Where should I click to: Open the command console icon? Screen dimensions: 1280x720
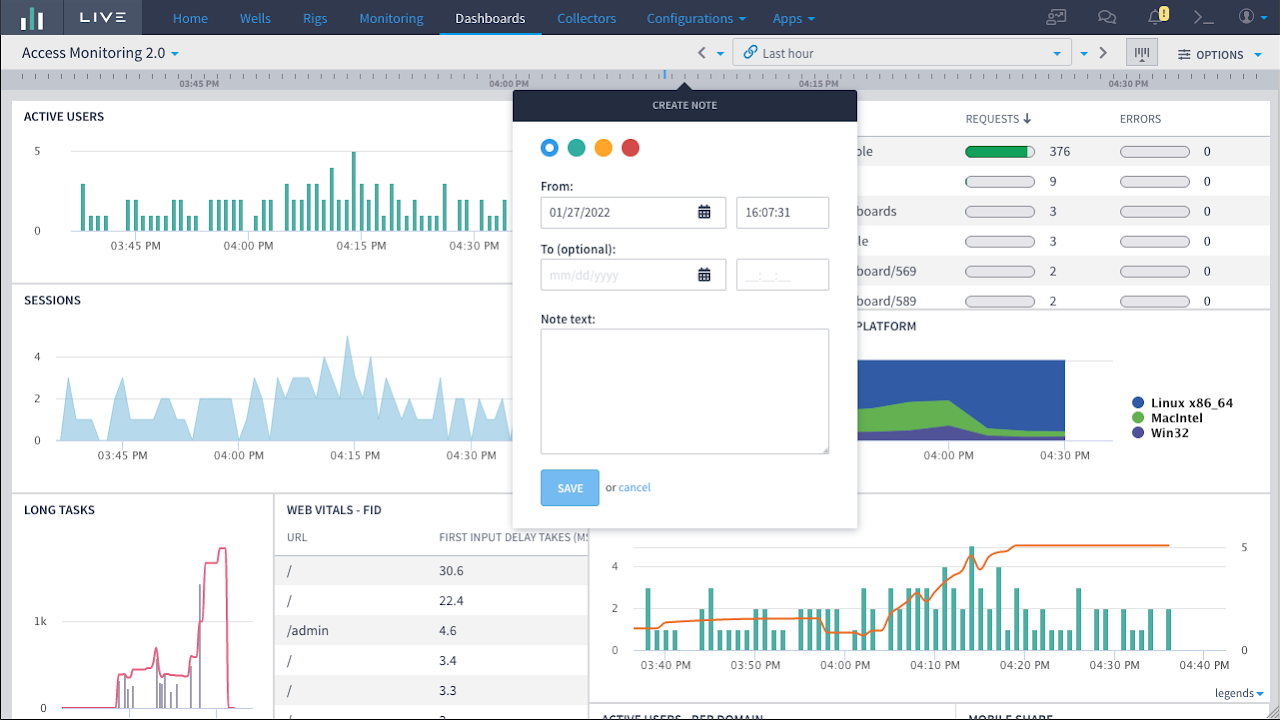(x=1204, y=17)
